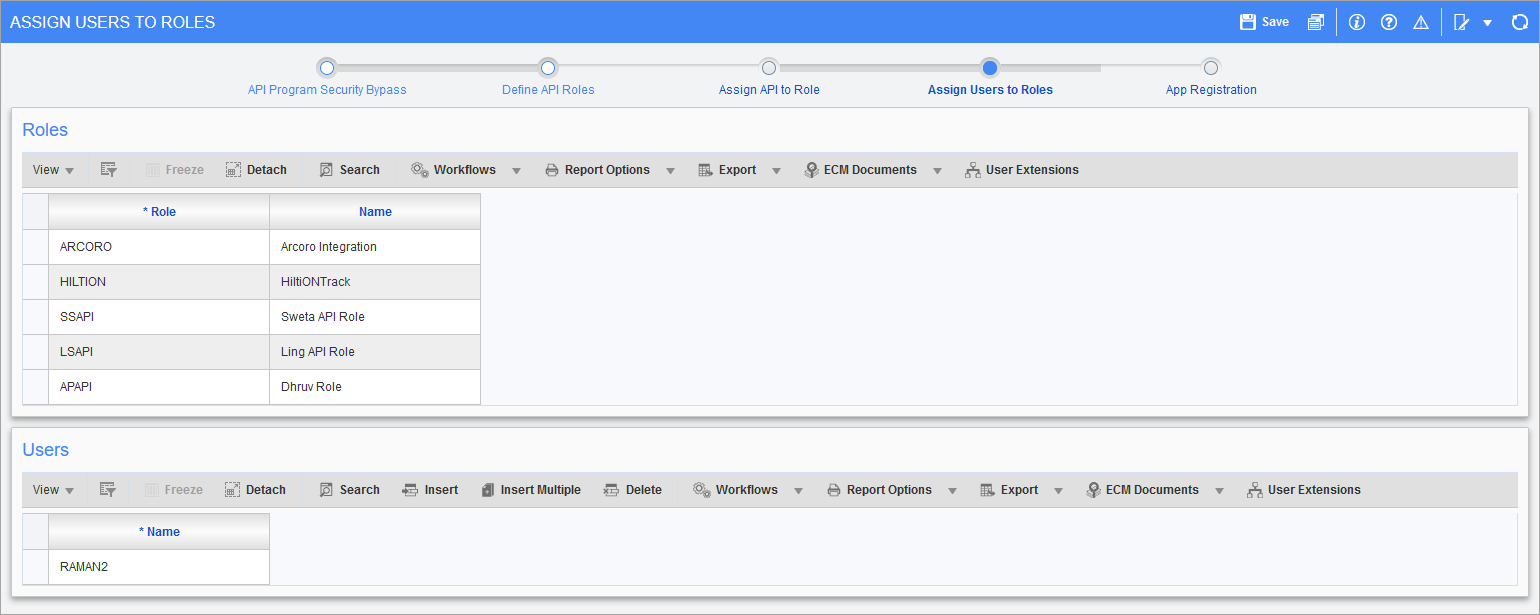Expand the dropdown arrow next to edit icon
Screen dimensions: 1540x615
1488,22
